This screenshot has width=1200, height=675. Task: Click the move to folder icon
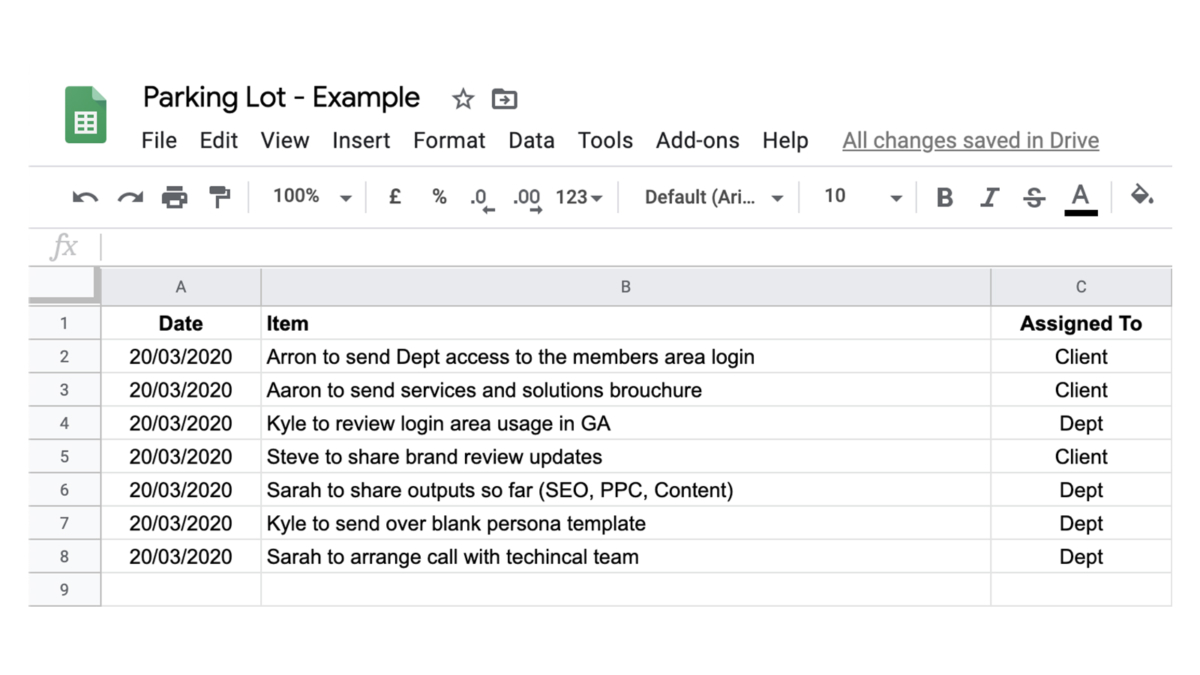click(504, 99)
